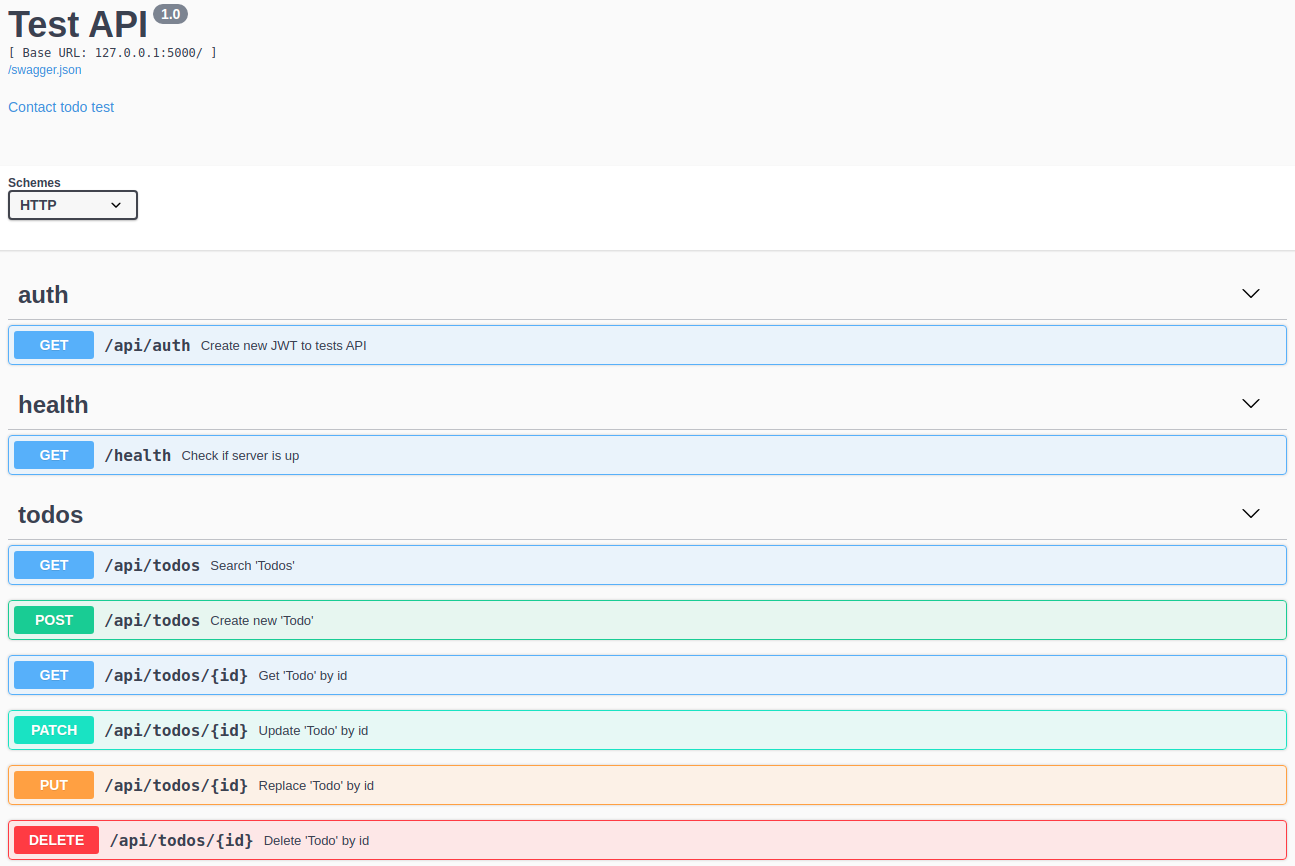1295x866 pixels.
Task: Click the Base URL 127.0.0.1:5000 text
Action: pyautogui.click(x=113, y=52)
